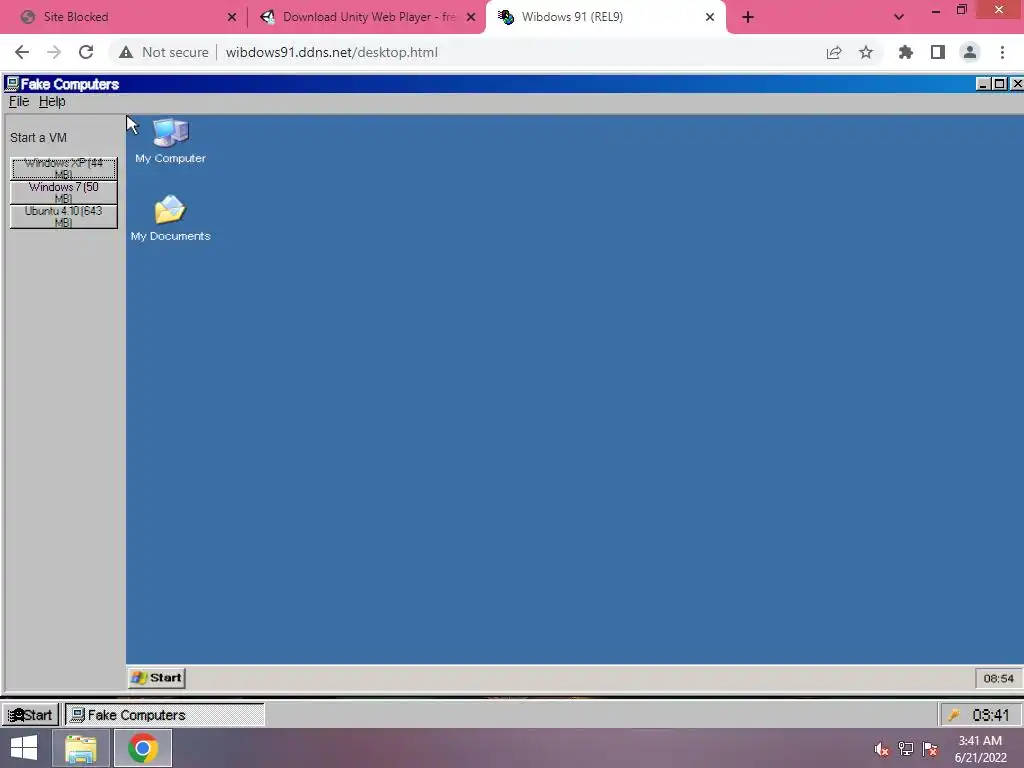Open the tab search dropdown arrow
This screenshot has width=1024, height=768.
899,17
